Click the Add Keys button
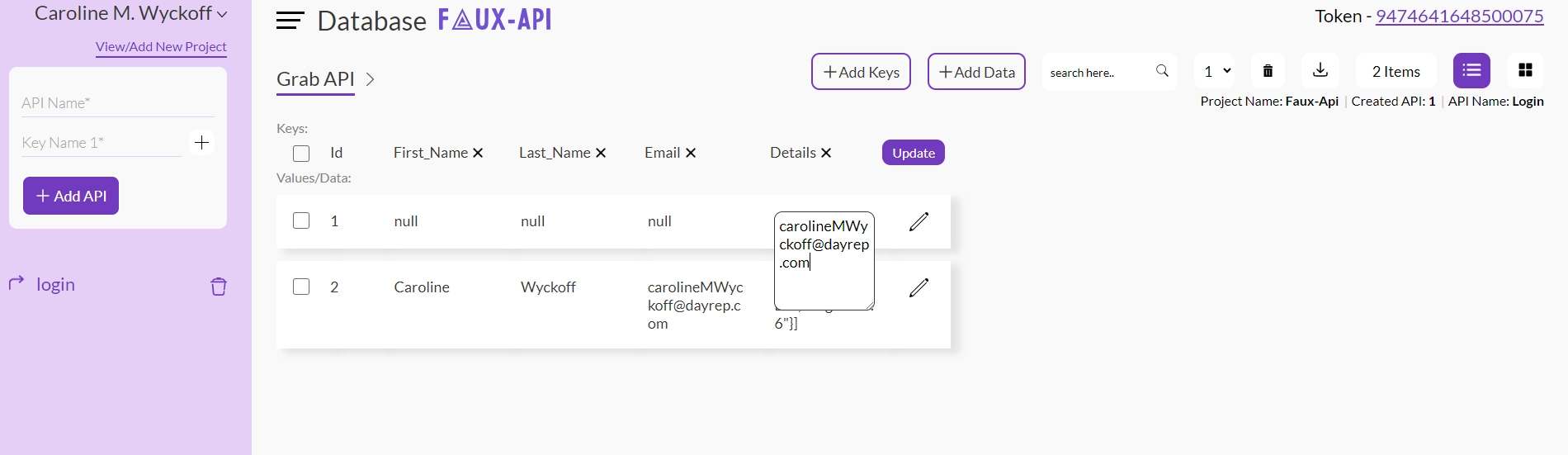1568x455 pixels. click(x=861, y=72)
